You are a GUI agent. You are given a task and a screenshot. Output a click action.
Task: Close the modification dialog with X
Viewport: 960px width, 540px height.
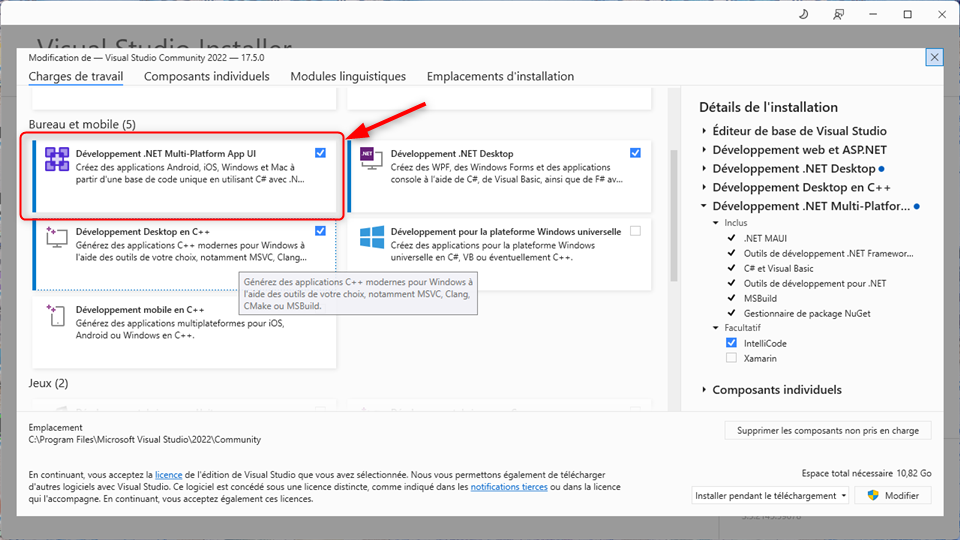[934, 58]
